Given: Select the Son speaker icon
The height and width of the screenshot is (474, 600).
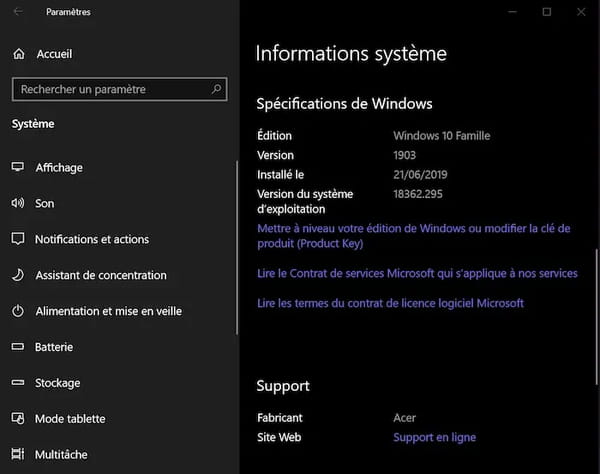Looking at the screenshot, I should click(x=18, y=203).
